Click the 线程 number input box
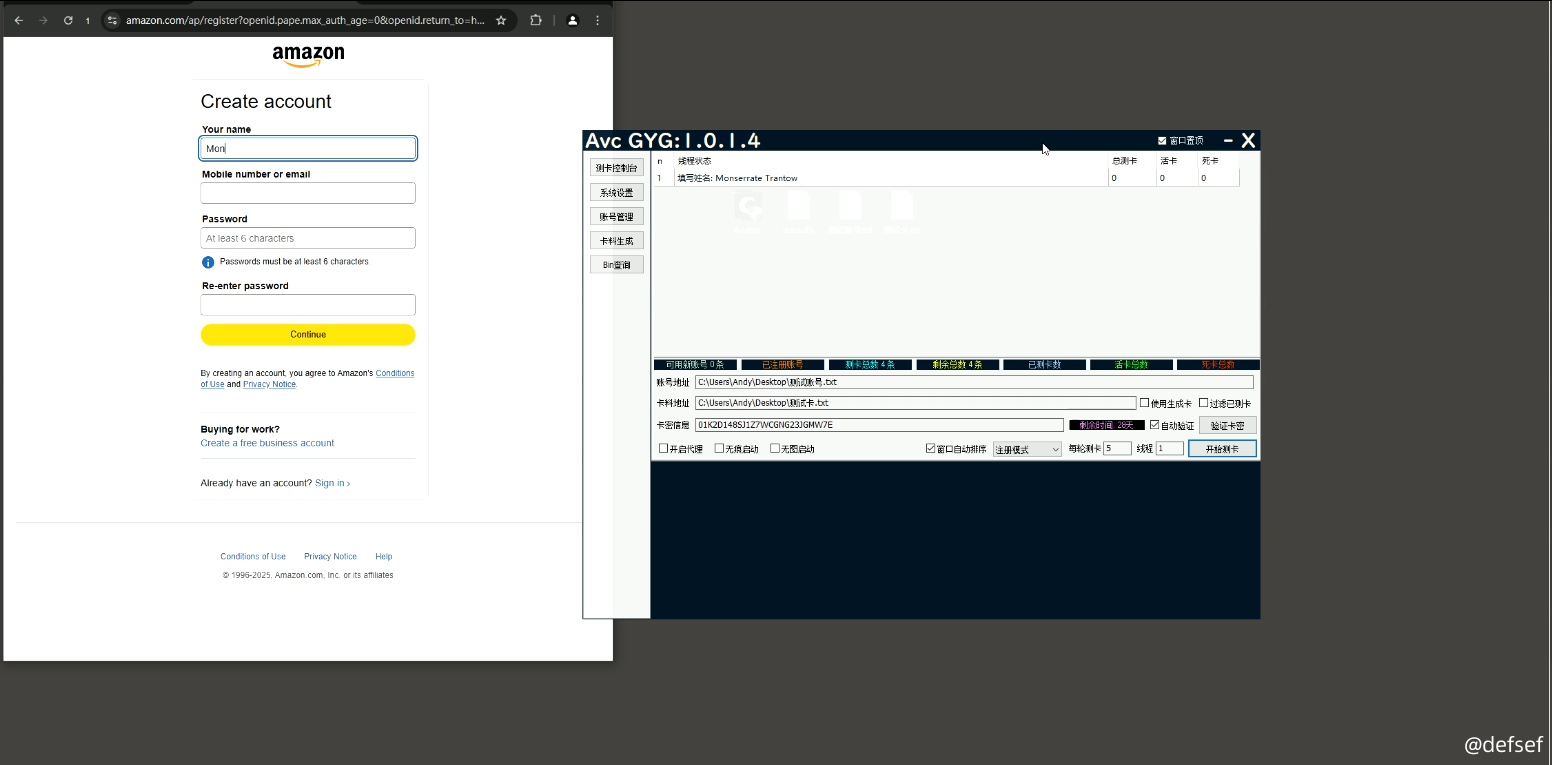Viewport: 1552px width, 765px height. click(1169, 449)
